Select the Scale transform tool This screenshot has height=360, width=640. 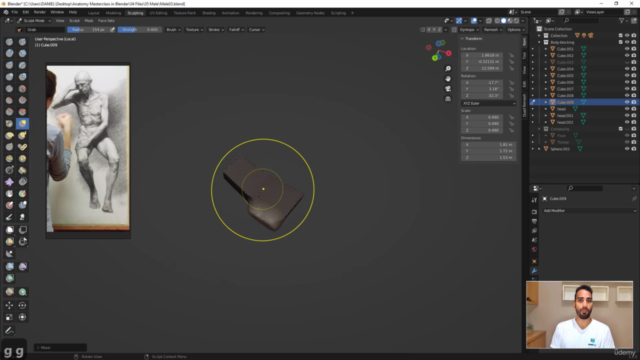pyautogui.click(x=9, y=317)
